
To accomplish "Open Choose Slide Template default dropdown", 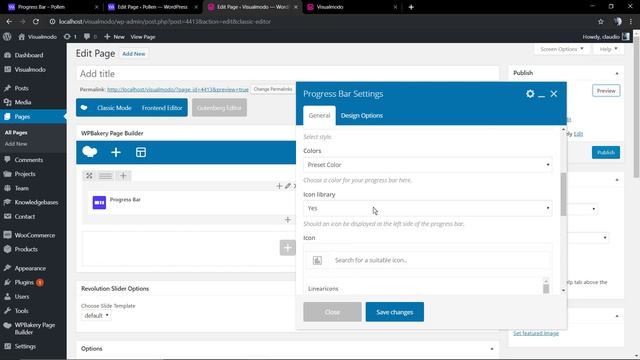I will pos(96,316).
